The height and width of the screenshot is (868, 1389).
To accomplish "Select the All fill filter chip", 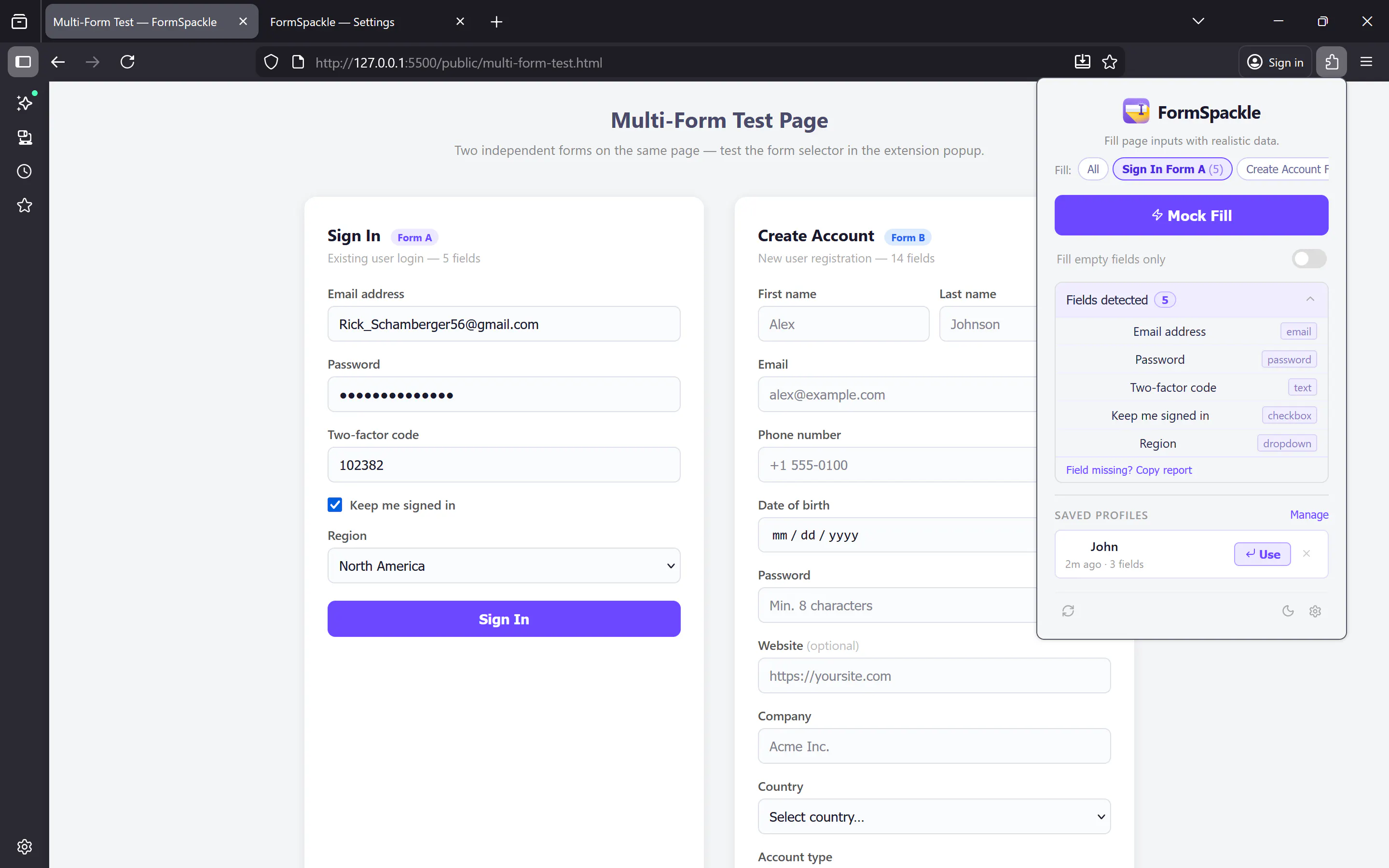I will [1093, 169].
